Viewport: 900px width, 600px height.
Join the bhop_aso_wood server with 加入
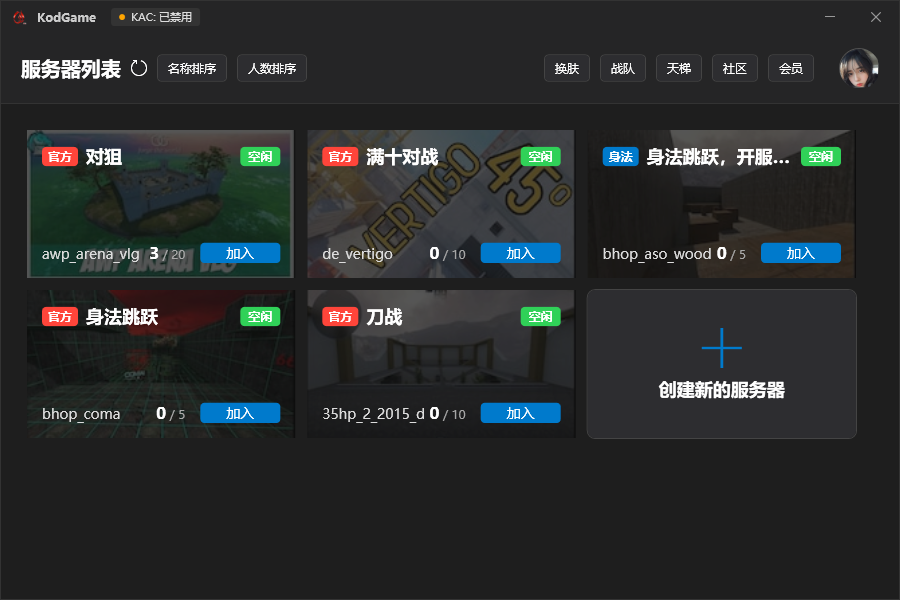click(x=800, y=253)
